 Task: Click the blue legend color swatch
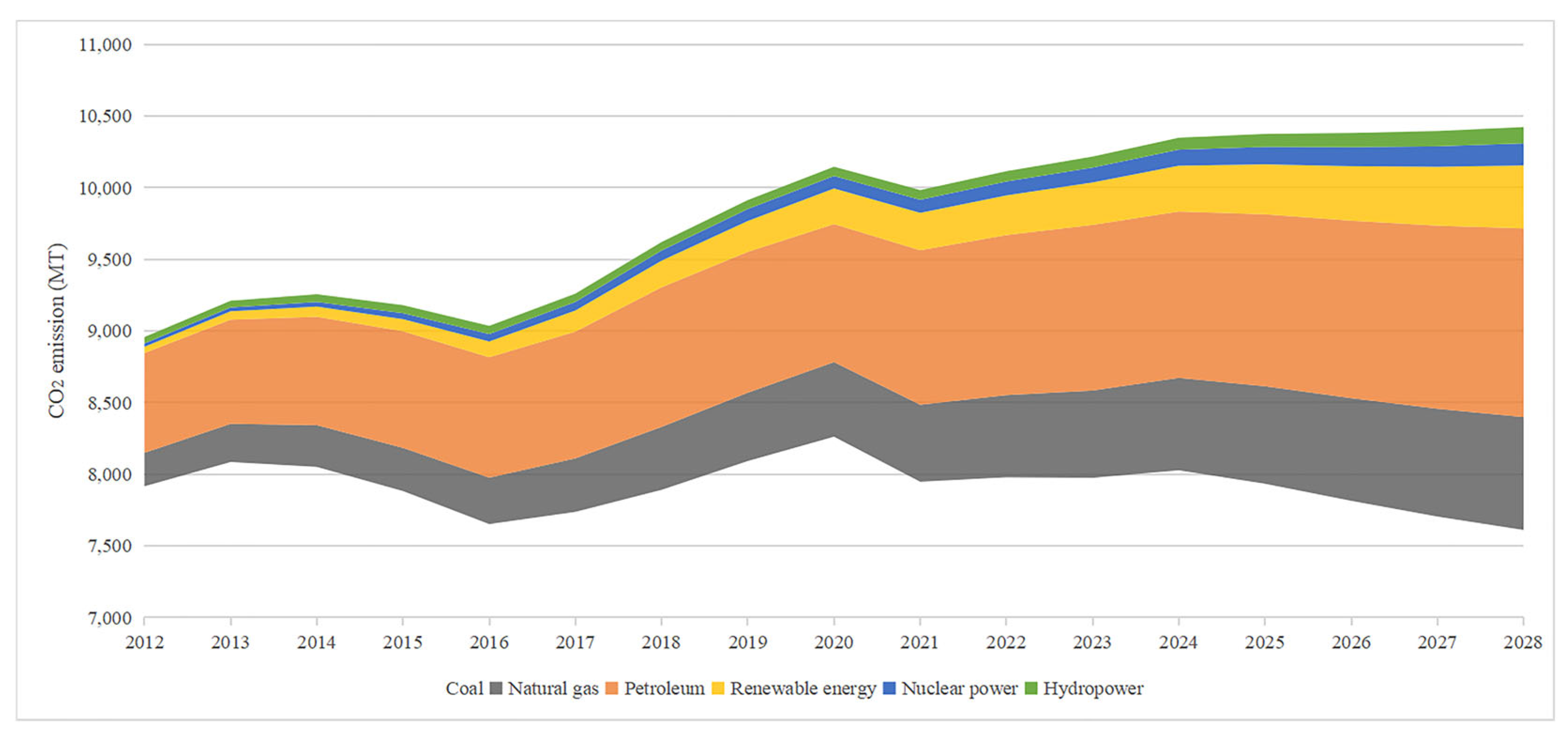[890, 688]
